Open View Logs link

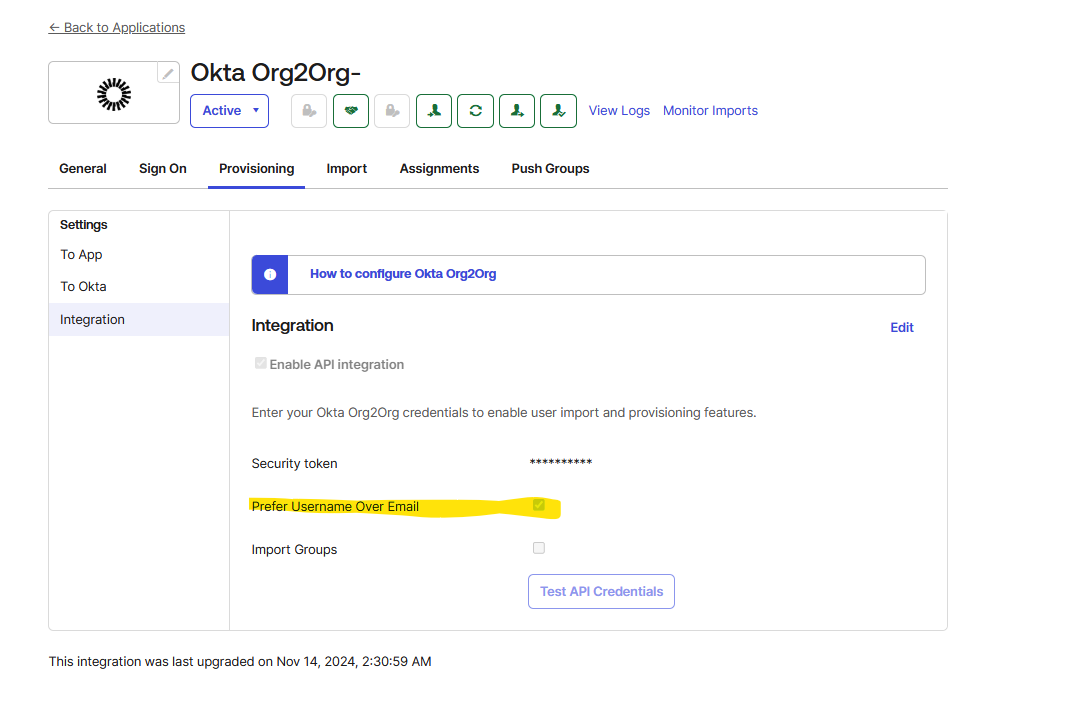[619, 111]
